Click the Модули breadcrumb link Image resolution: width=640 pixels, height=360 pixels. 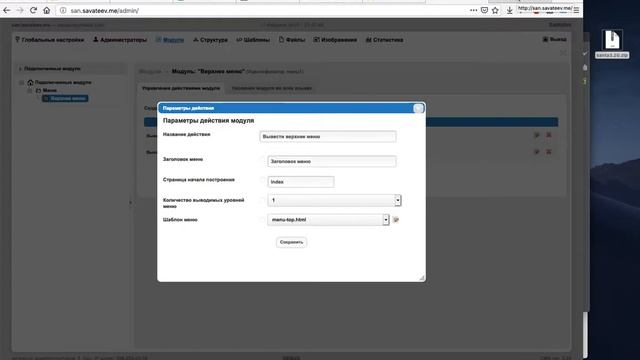click(150, 71)
